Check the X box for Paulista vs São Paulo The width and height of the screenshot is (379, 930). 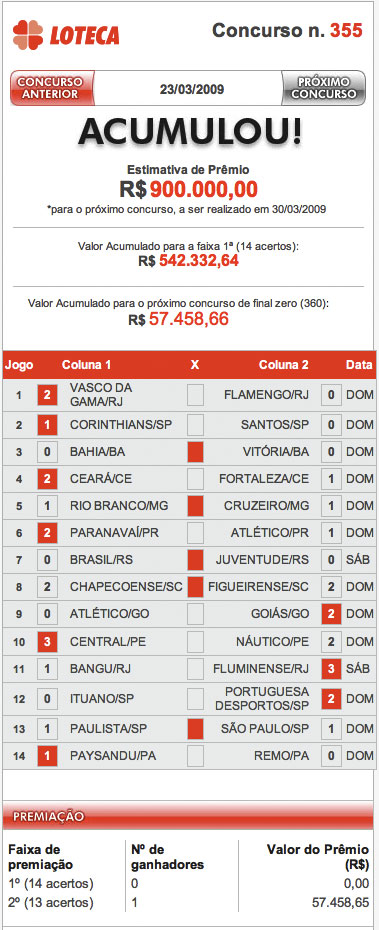click(x=195, y=728)
